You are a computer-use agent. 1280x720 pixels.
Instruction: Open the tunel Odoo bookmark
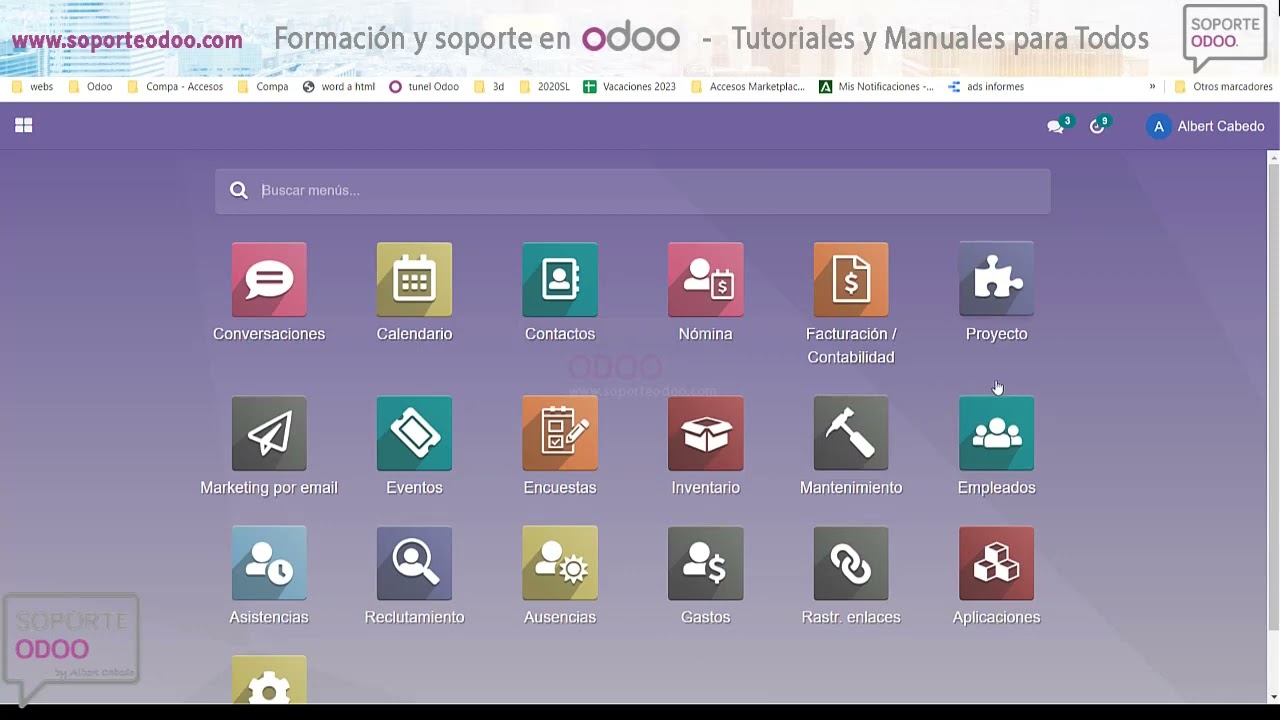pyautogui.click(x=424, y=87)
